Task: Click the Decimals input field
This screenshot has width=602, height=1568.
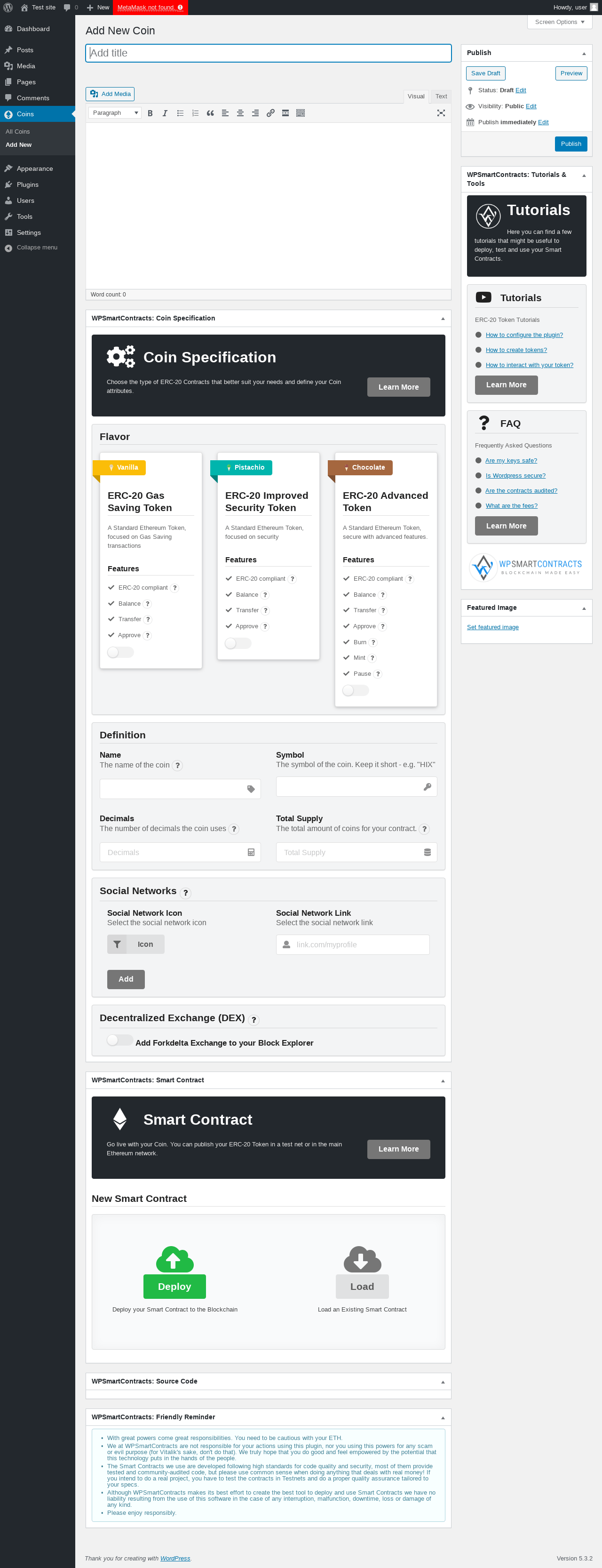Action: coord(180,853)
